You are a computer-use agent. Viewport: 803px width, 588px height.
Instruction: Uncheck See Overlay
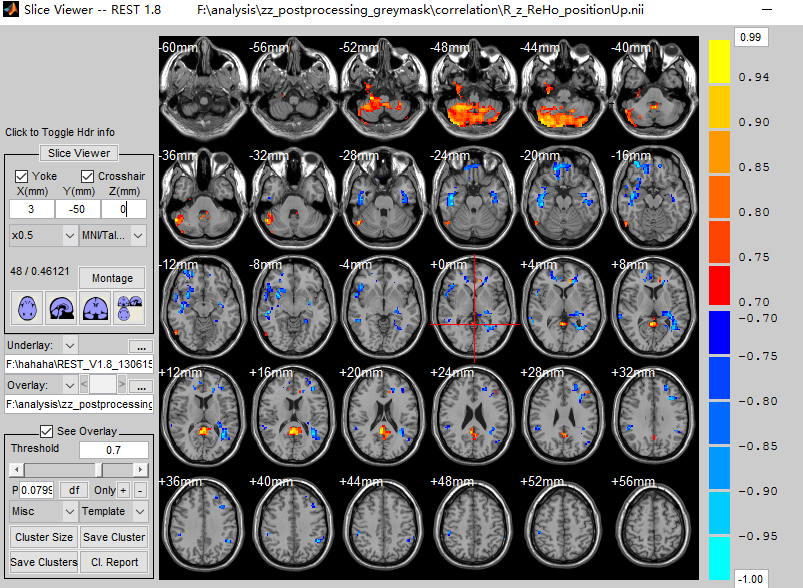click(46, 431)
